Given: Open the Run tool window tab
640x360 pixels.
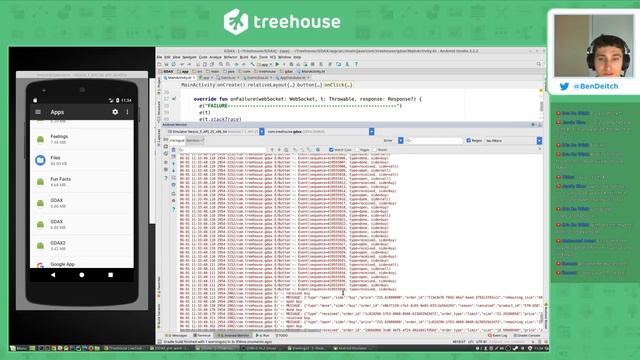Looking at the screenshot, I should point(262,336).
